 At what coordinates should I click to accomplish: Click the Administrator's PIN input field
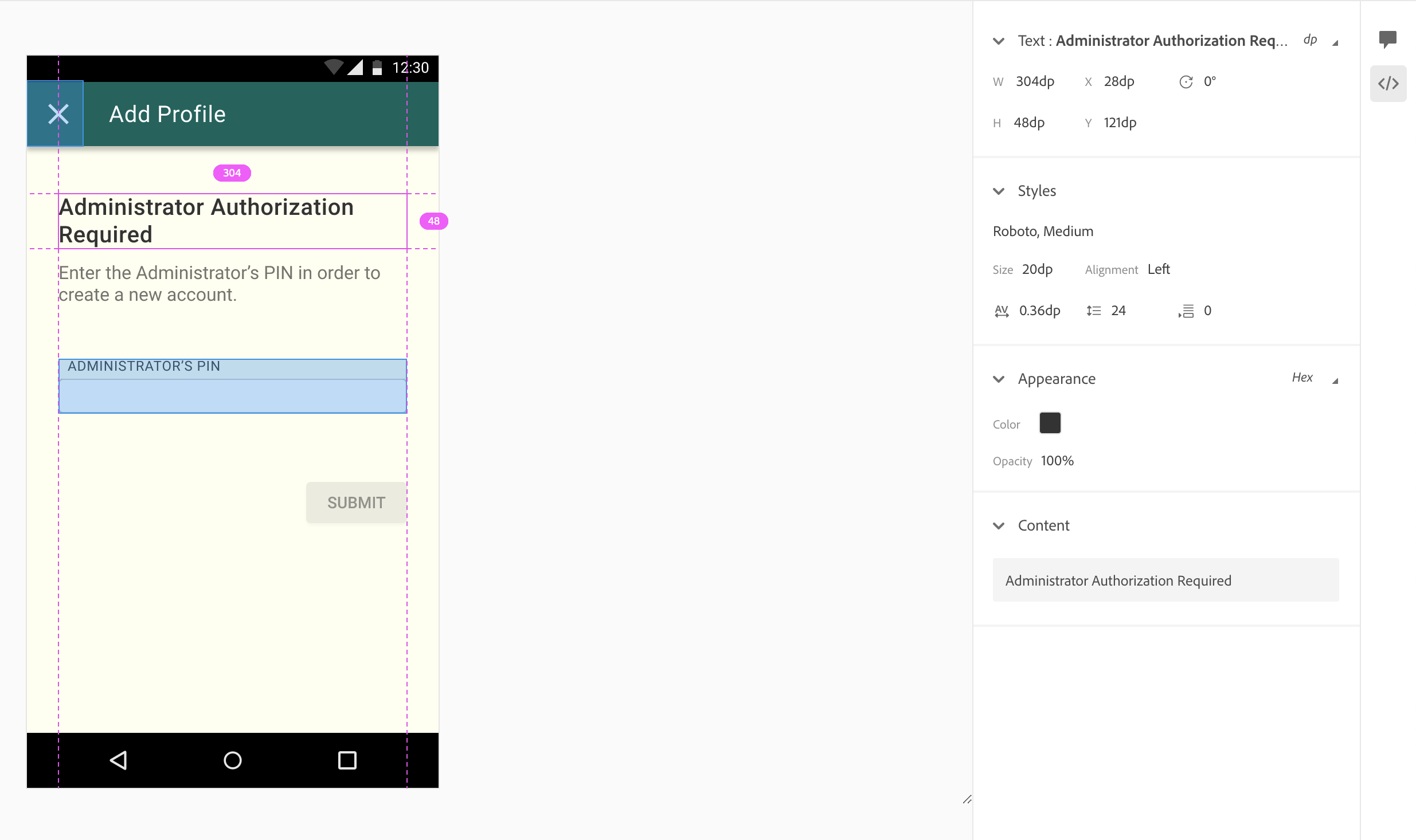pyautogui.click(x=233, y=396)
